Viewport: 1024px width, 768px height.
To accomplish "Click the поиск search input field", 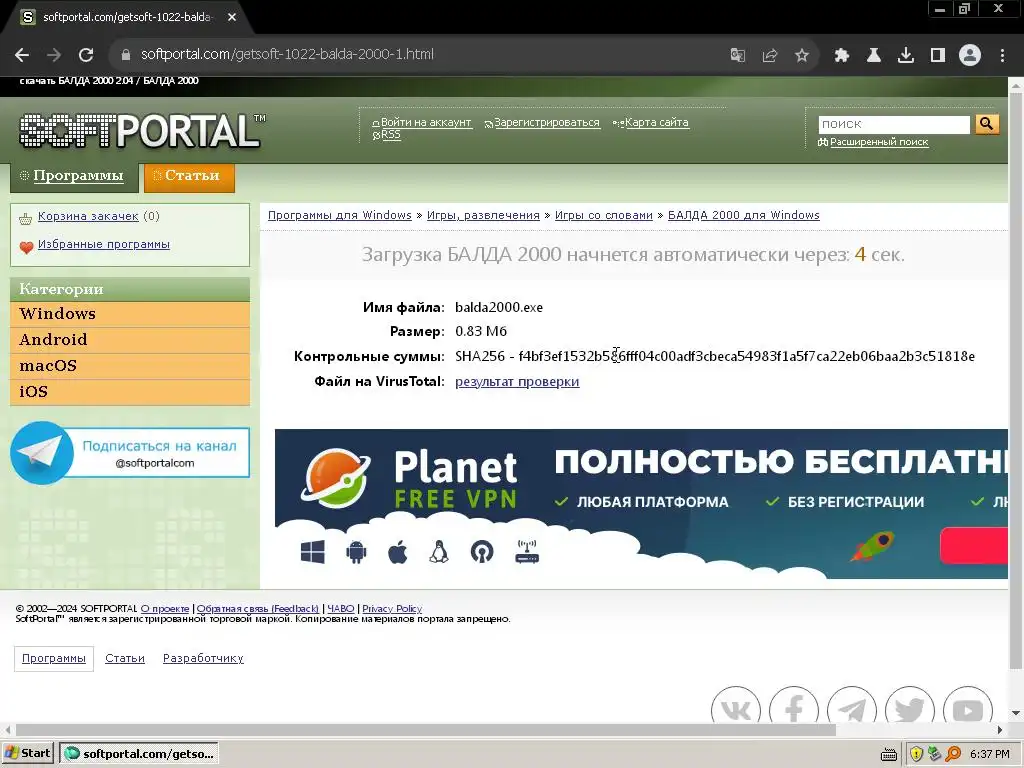I will tap(893, 124).
